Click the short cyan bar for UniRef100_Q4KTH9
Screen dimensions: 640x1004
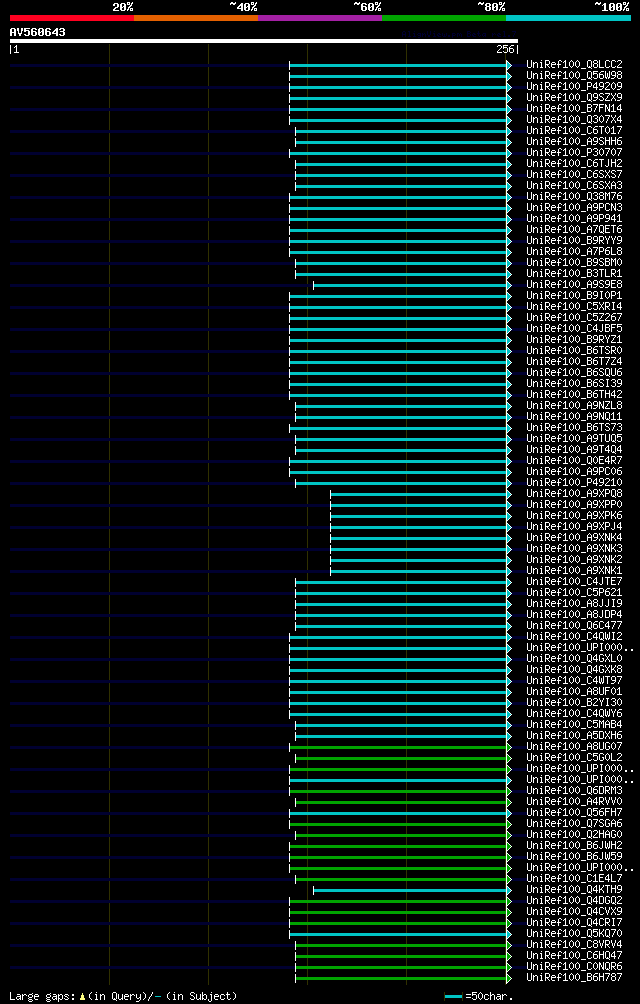click(412, 890)
